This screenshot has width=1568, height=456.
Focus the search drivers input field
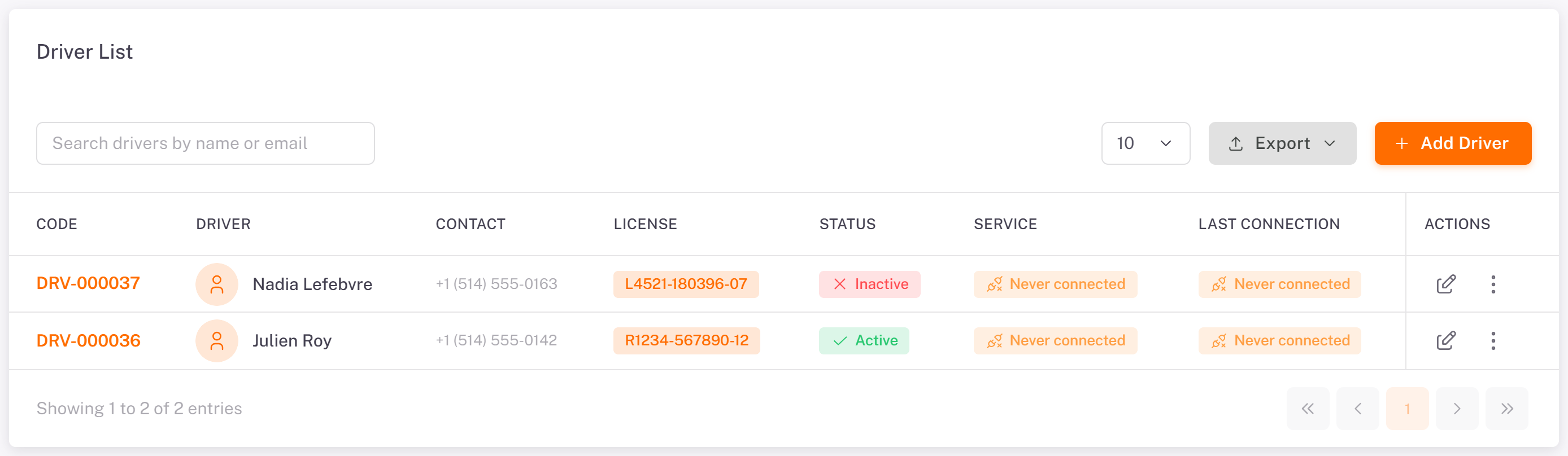tap(205, 143)
